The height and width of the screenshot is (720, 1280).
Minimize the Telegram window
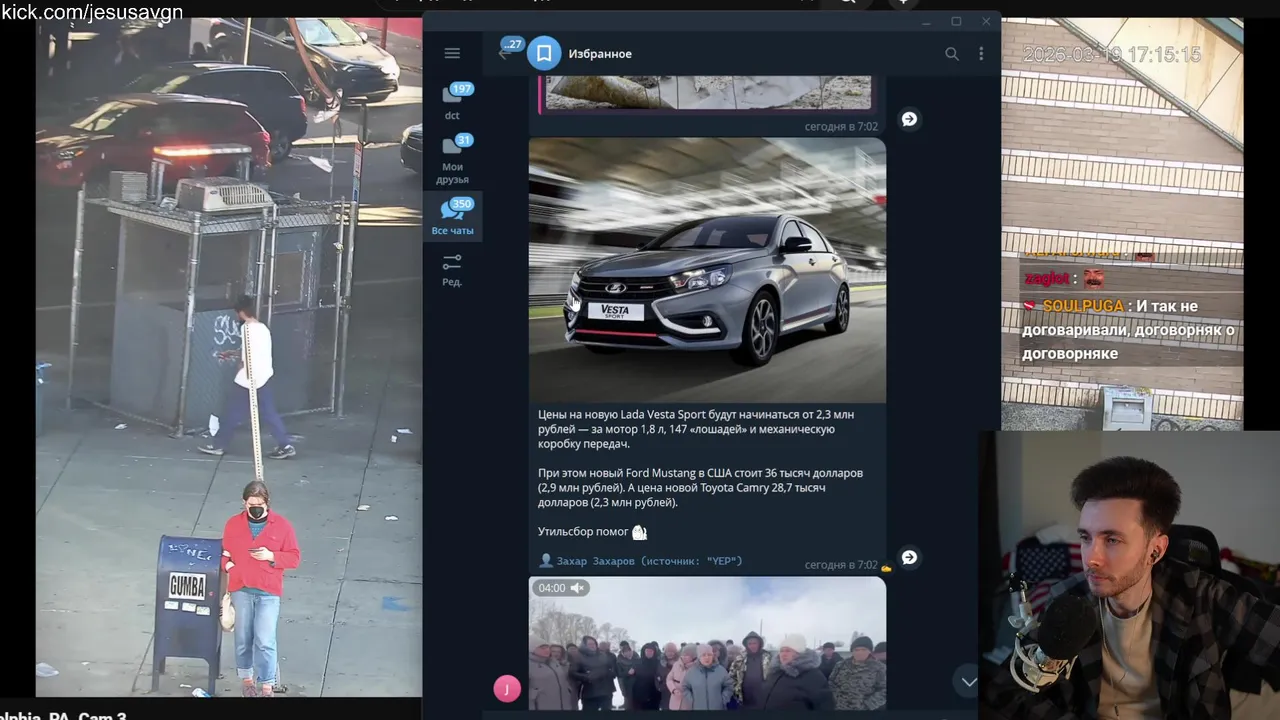[927, 21]
